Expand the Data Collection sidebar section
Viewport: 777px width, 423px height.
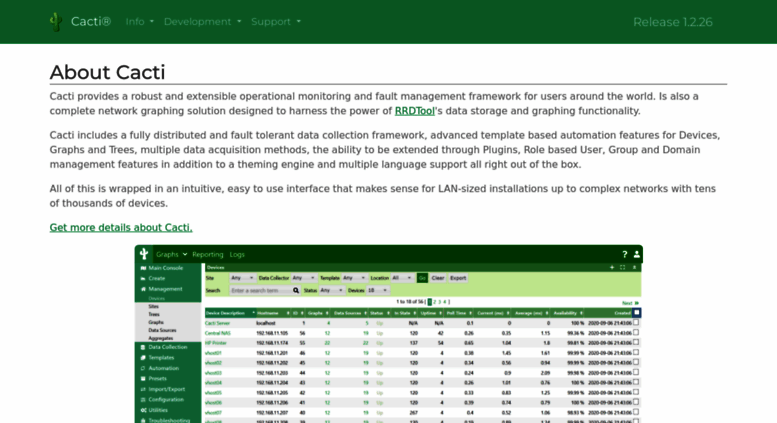[x=167, y=347]
